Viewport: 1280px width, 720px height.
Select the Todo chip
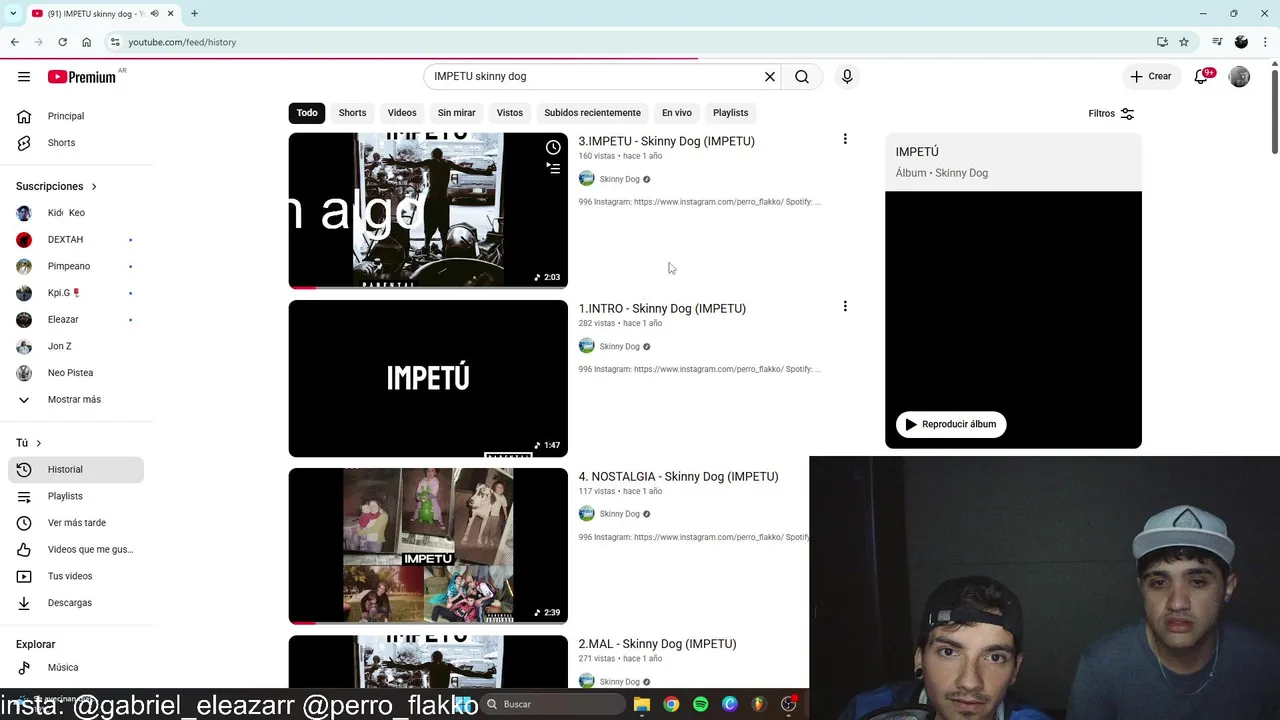(x=307, y=113)
